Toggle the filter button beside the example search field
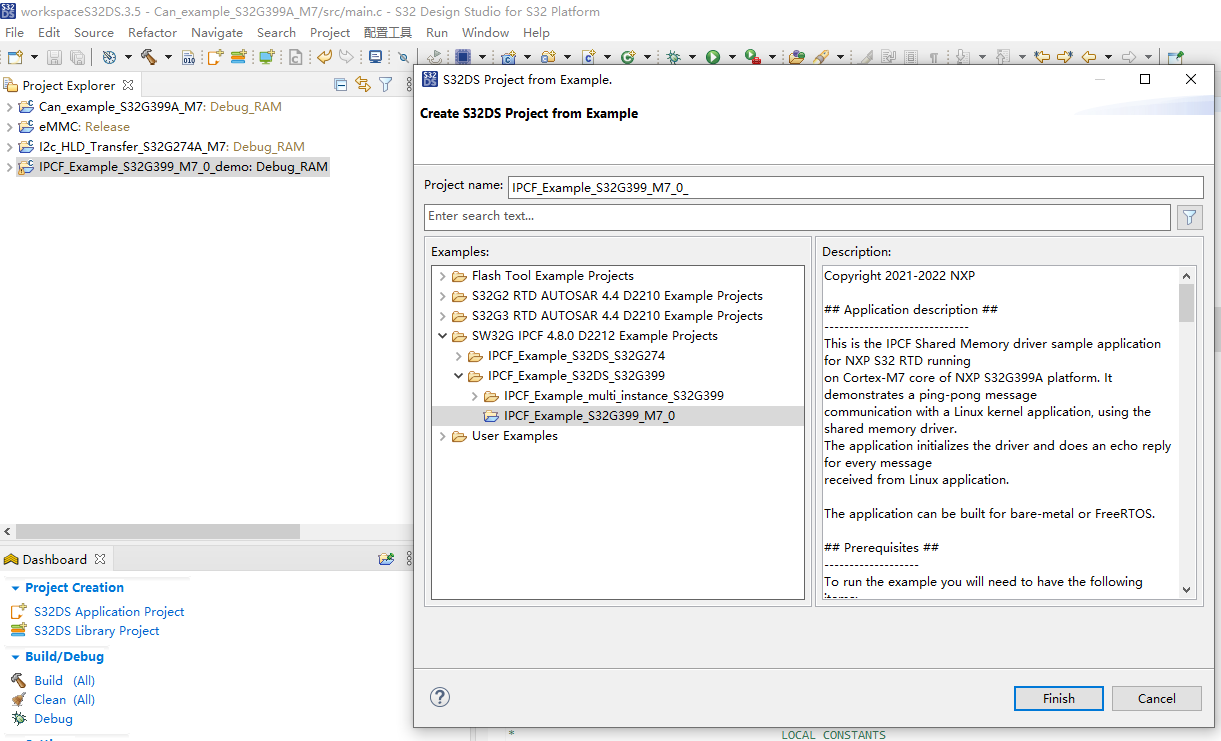The height and width of the screenshot is (741, 1221). click(1189, 217)
